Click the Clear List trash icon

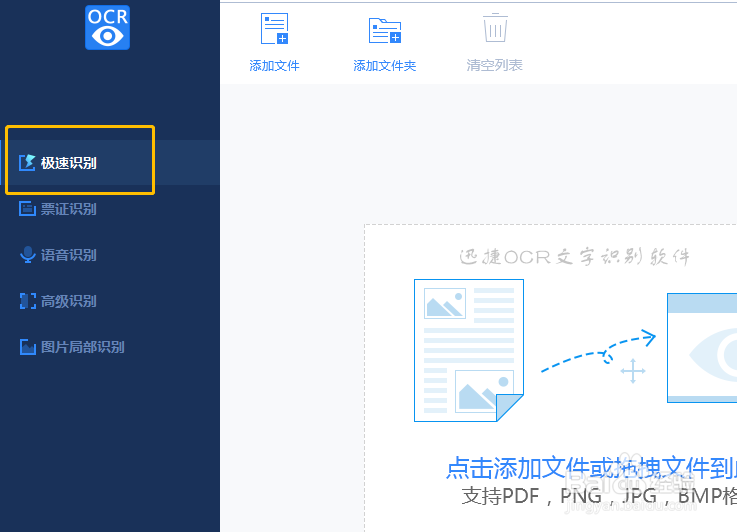coord(495,28)
